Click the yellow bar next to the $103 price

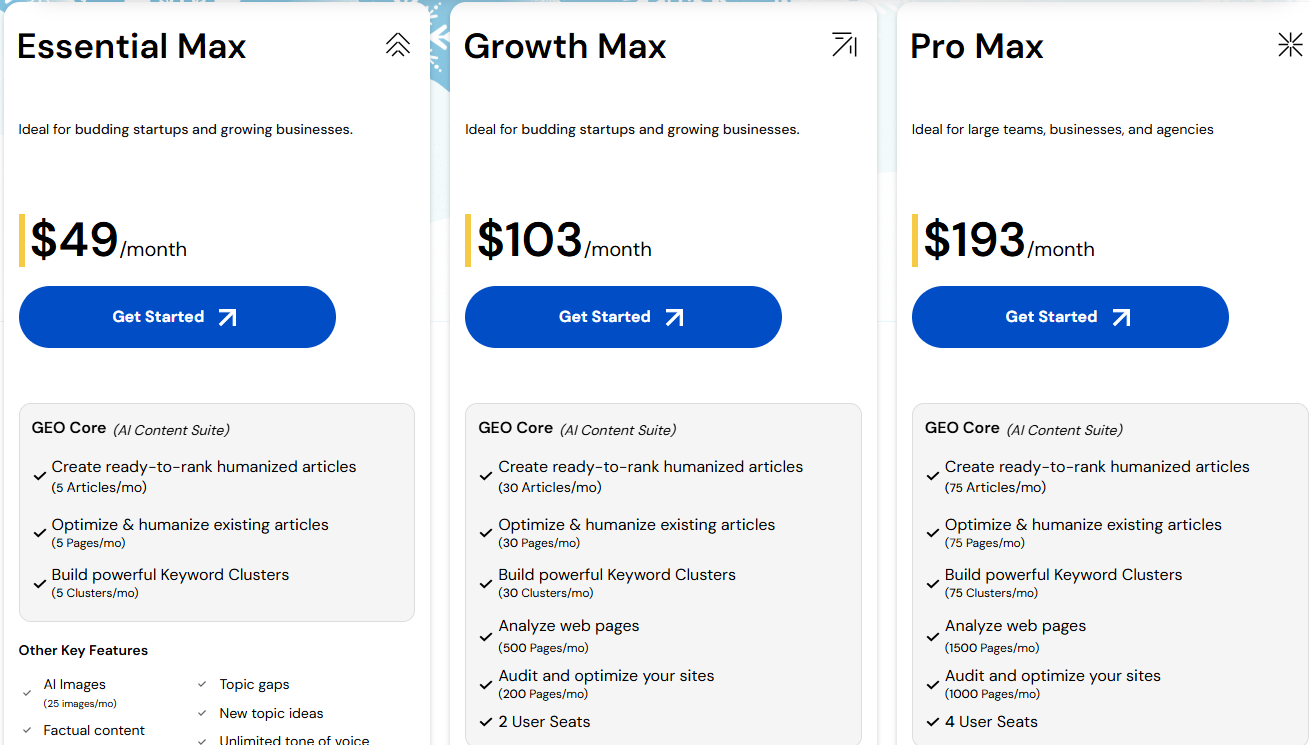pos(470,238)
